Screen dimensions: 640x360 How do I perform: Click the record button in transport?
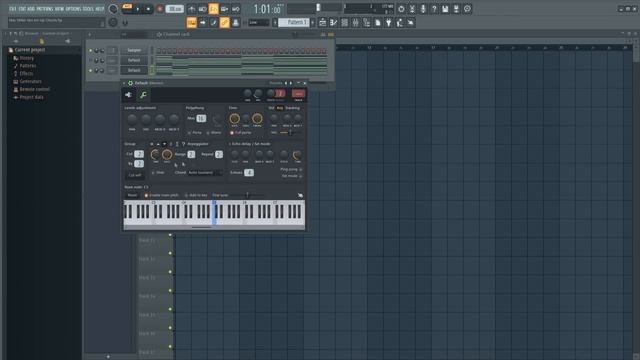(160, 9)
